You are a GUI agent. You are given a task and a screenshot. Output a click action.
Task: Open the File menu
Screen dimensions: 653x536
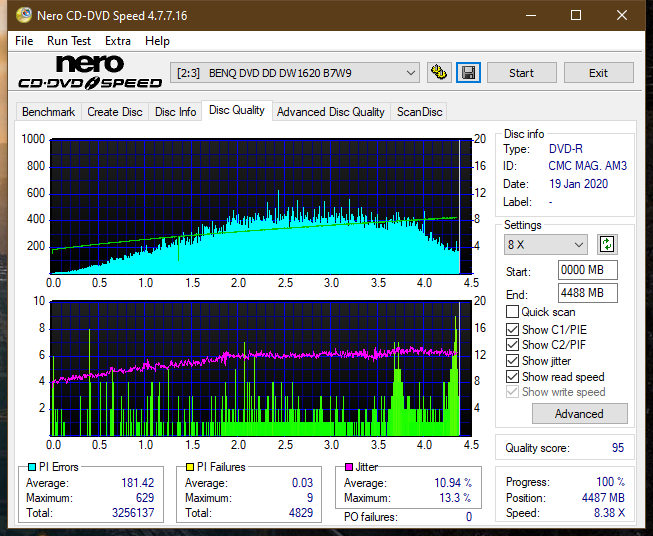24,41
